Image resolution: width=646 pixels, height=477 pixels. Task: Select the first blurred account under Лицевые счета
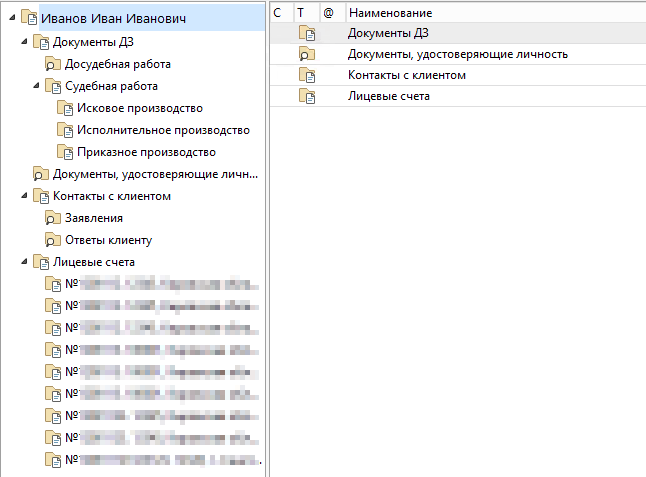pyautogui.click(x=150, y=284)
